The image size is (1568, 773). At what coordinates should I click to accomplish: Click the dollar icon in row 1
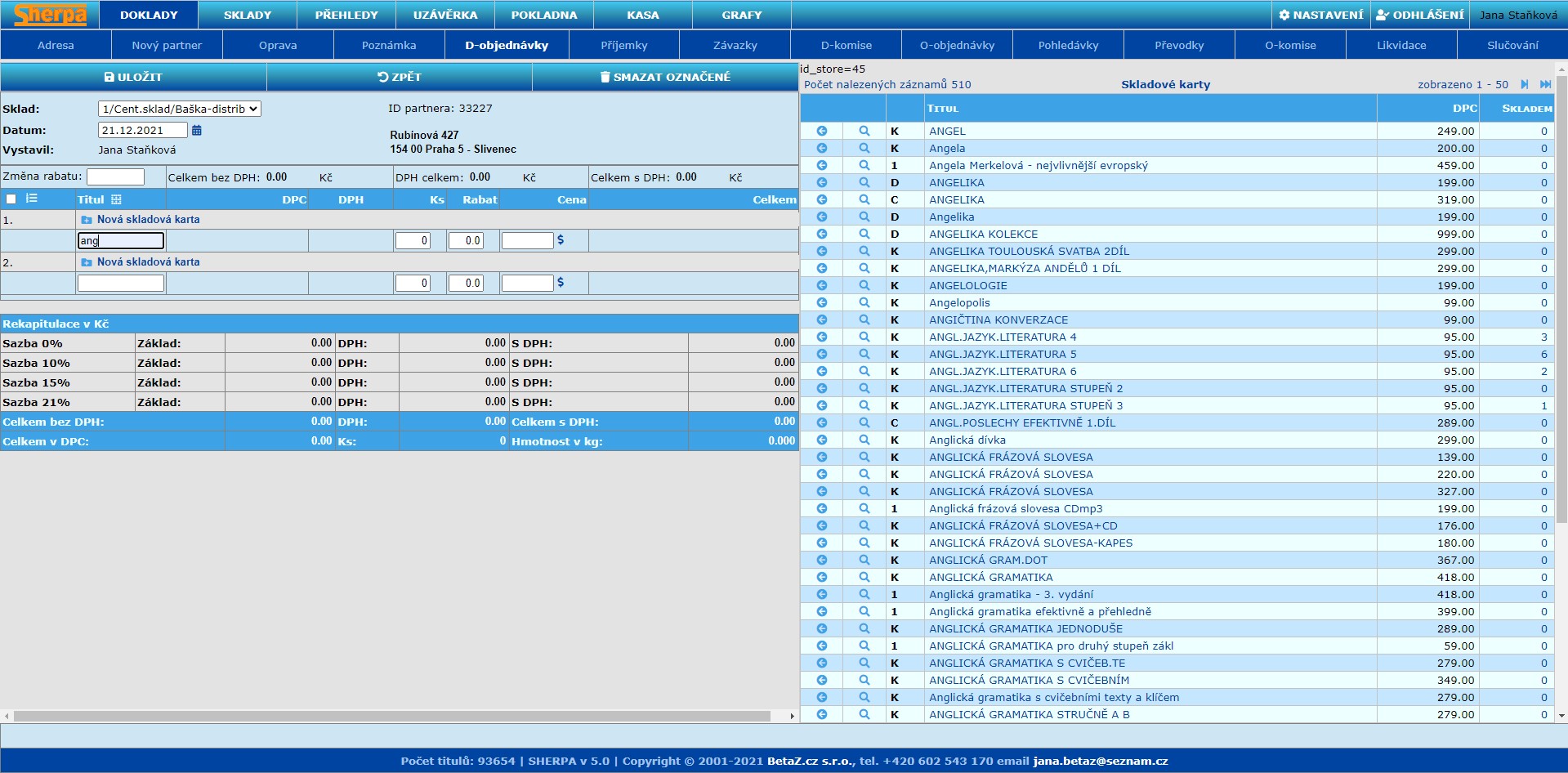click(561, 240)
